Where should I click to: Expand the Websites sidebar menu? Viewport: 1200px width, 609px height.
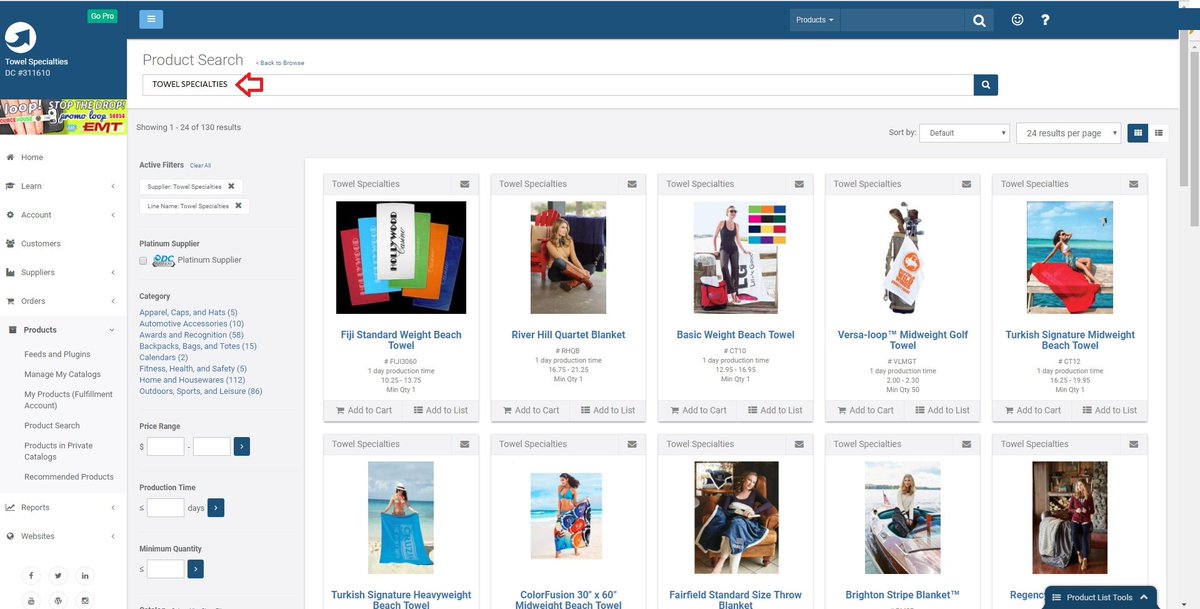pos(62,536)
